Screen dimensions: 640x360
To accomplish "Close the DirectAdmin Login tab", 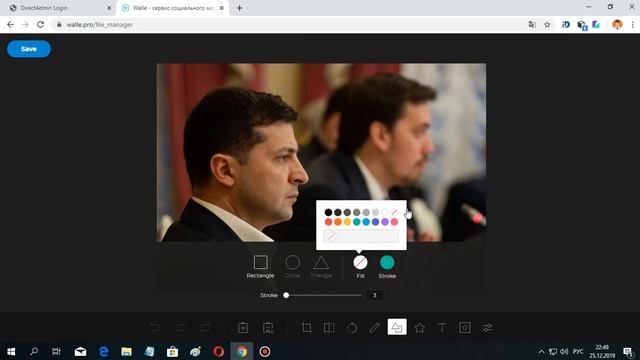I will click(109, 8).
